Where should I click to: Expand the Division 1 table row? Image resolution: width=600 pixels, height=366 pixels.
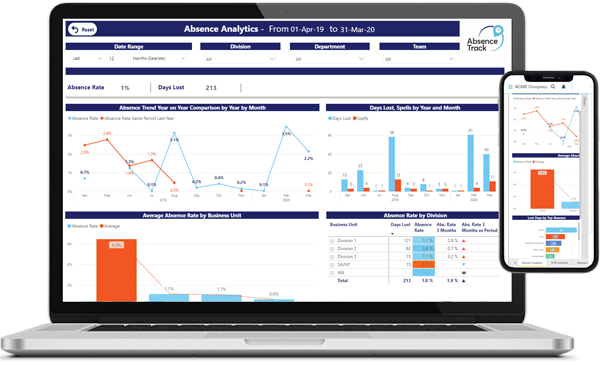pyautogui.click(x=332, y=241)
